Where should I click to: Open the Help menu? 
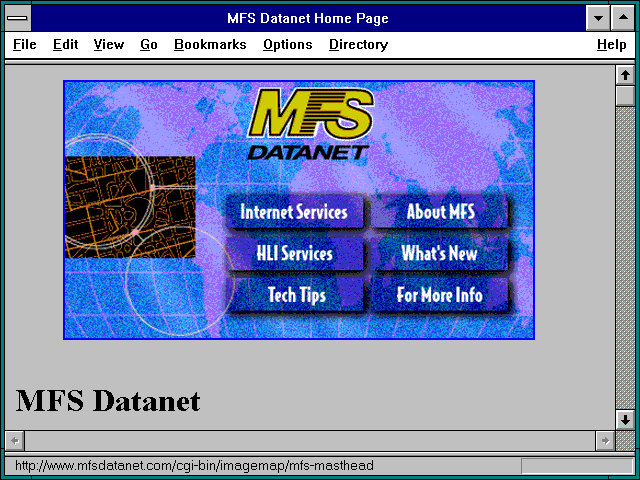[611, 44]
